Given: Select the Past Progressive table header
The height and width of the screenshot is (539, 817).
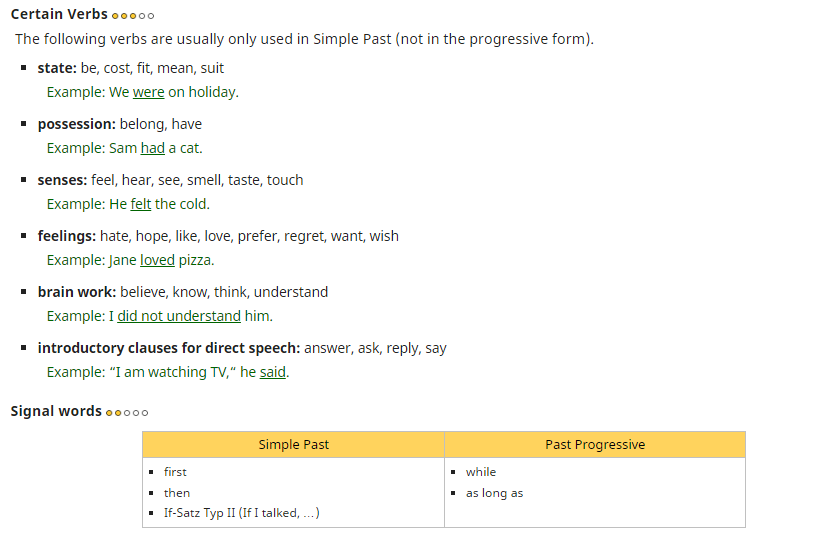Looking at the screenshot, I should coord(595,445).
